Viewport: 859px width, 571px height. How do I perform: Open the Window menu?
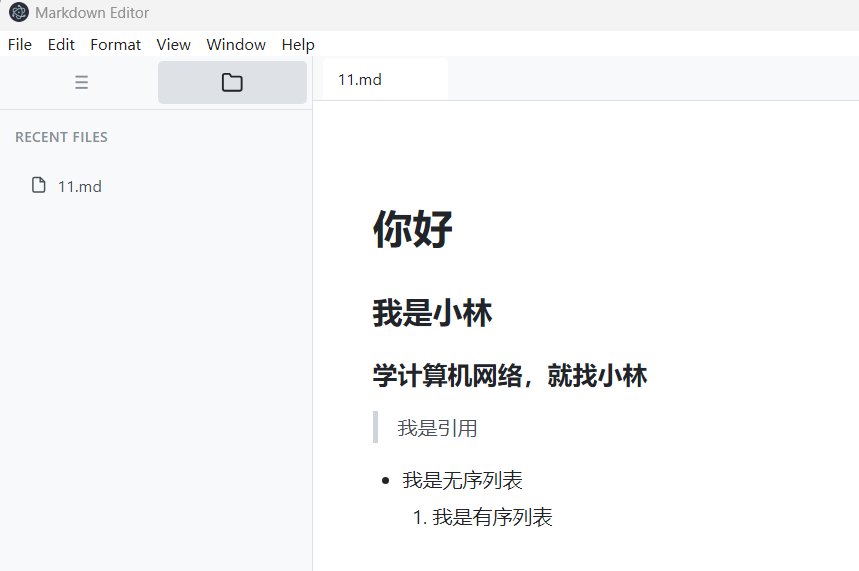236,44
